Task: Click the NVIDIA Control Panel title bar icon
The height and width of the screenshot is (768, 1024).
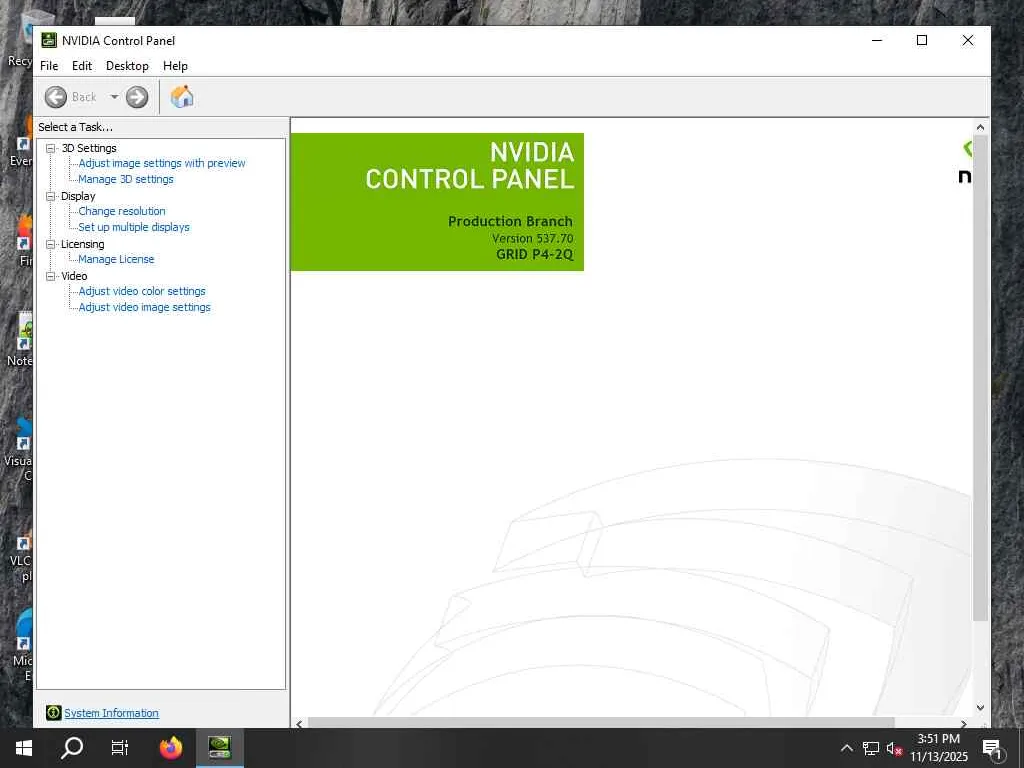Action: tap(49, 40)
